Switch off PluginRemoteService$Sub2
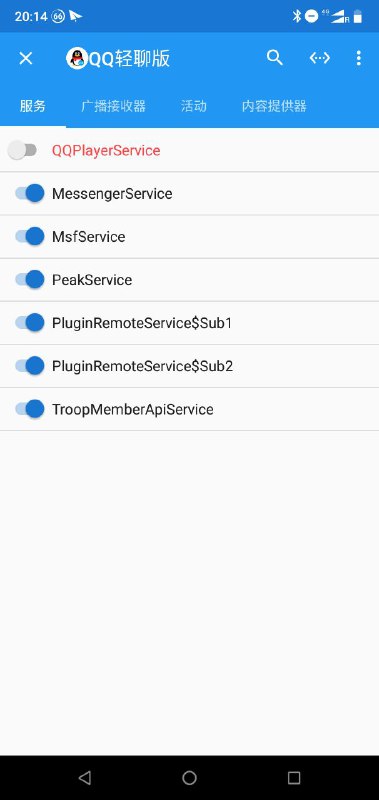This screenshot has height=800, width=379. 30,366
